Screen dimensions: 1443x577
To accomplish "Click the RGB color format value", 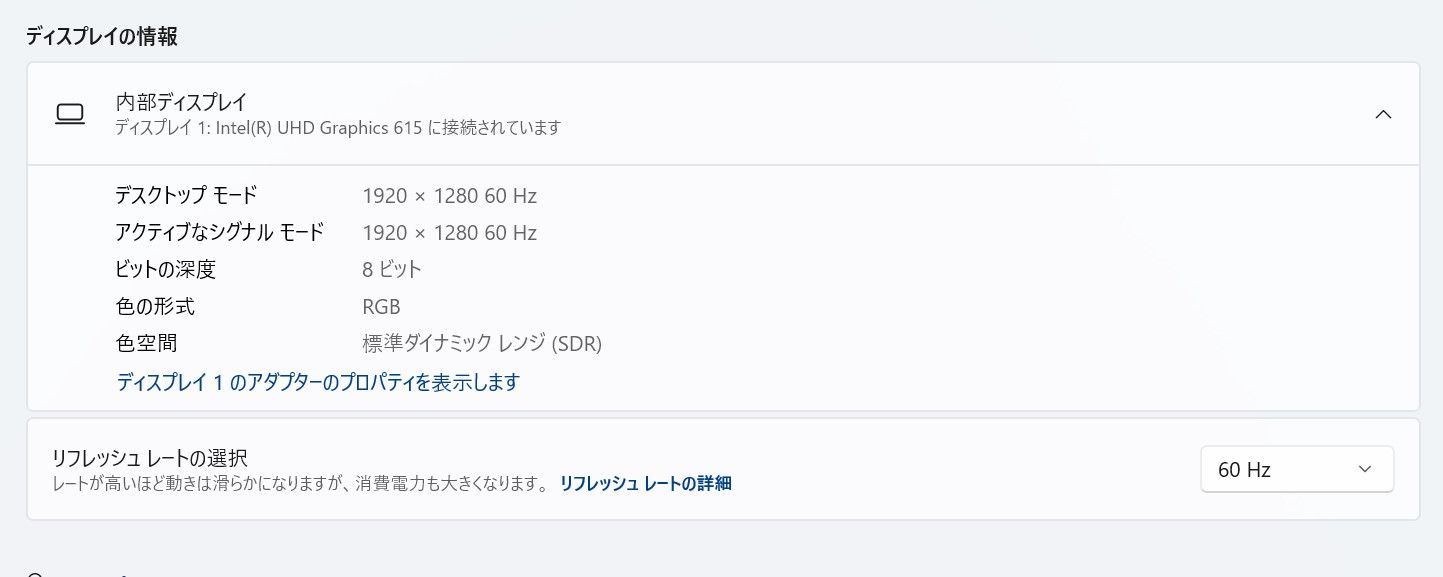I will tap(381, 307).
